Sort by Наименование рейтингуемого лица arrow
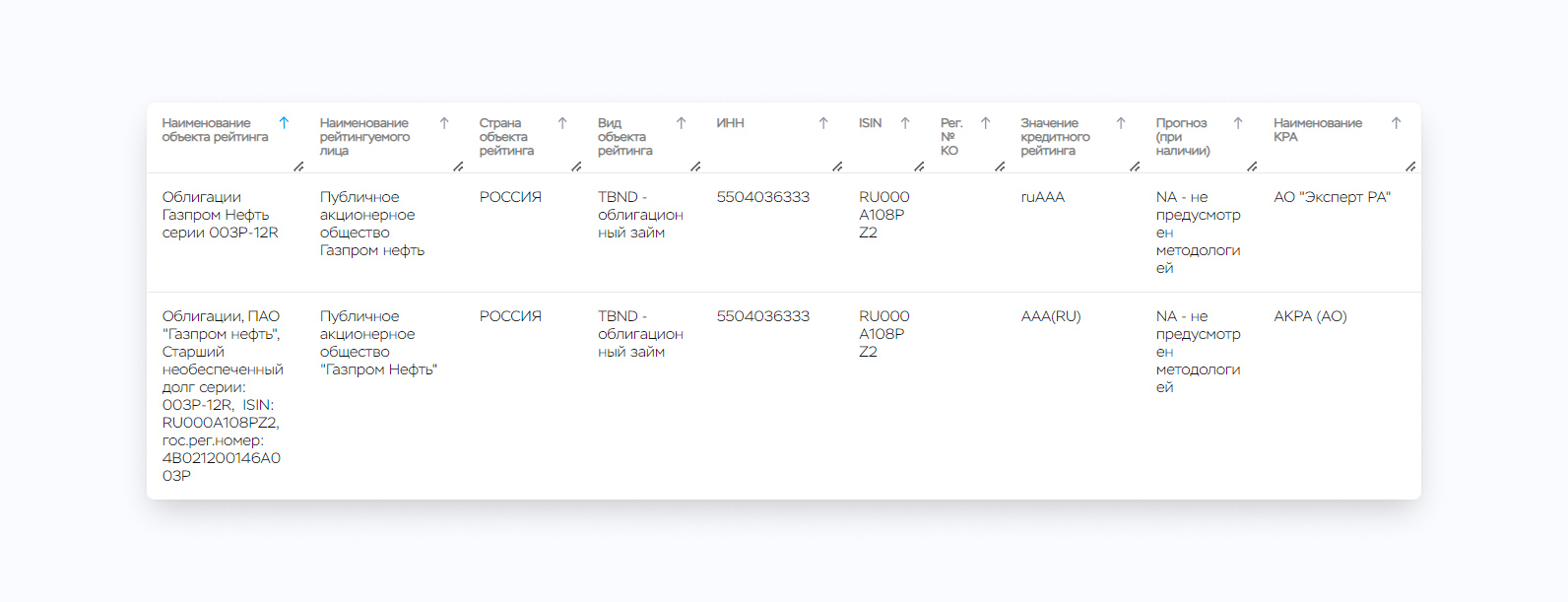 (x=444, y=123)
